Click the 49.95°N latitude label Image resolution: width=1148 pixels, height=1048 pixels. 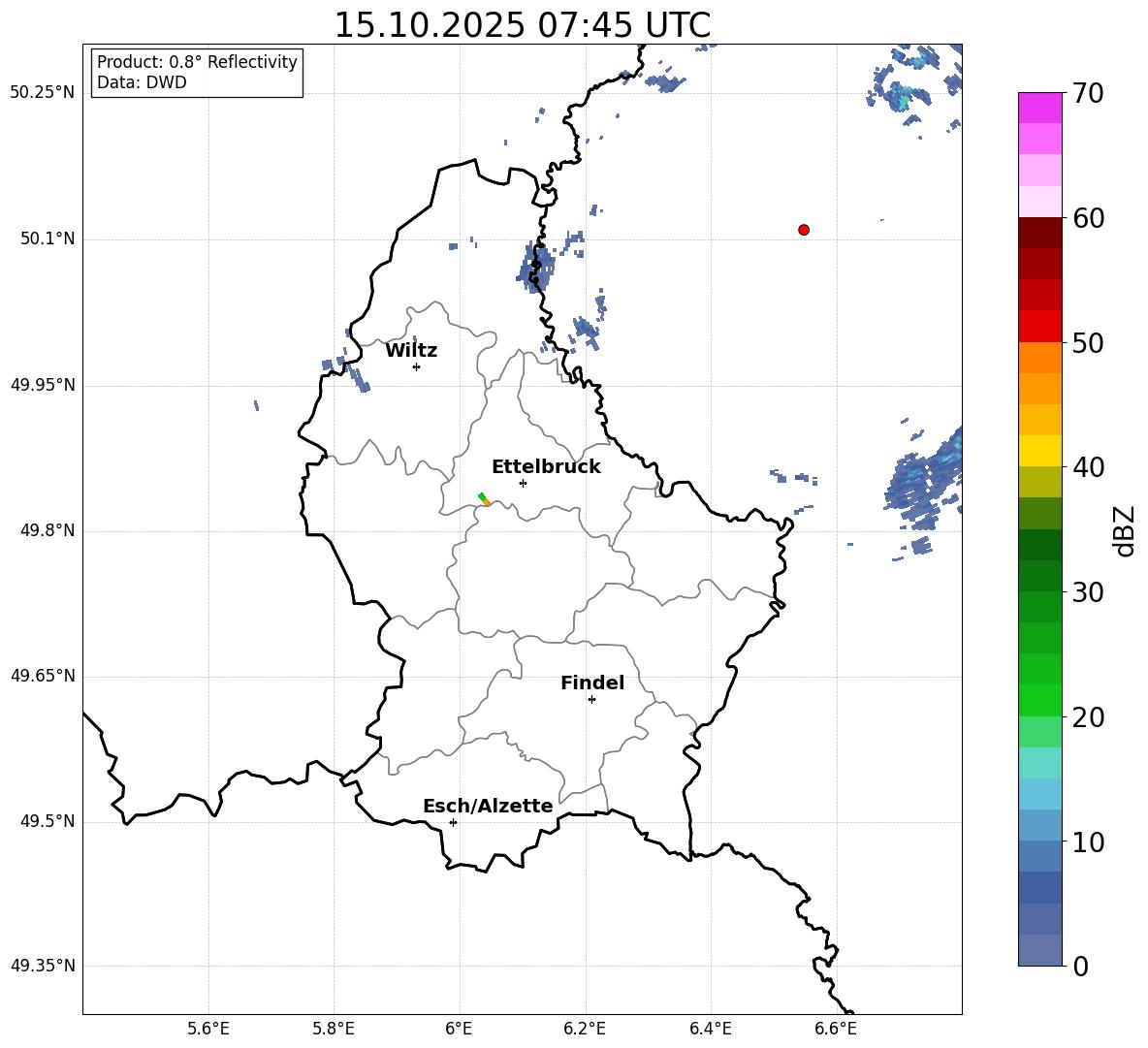pos(43,385)
